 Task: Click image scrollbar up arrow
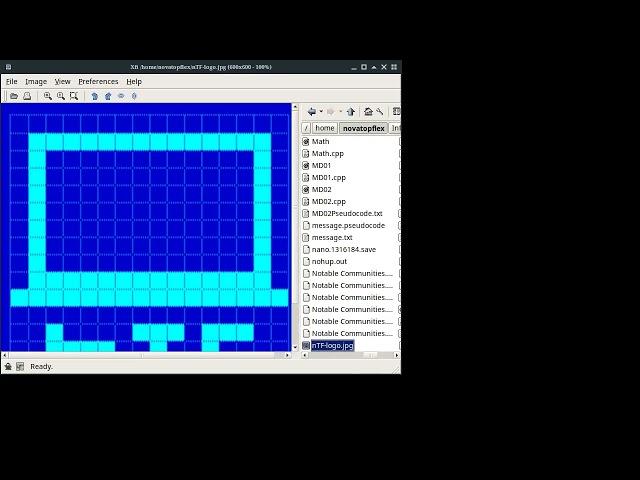click(x=295, y=107)
